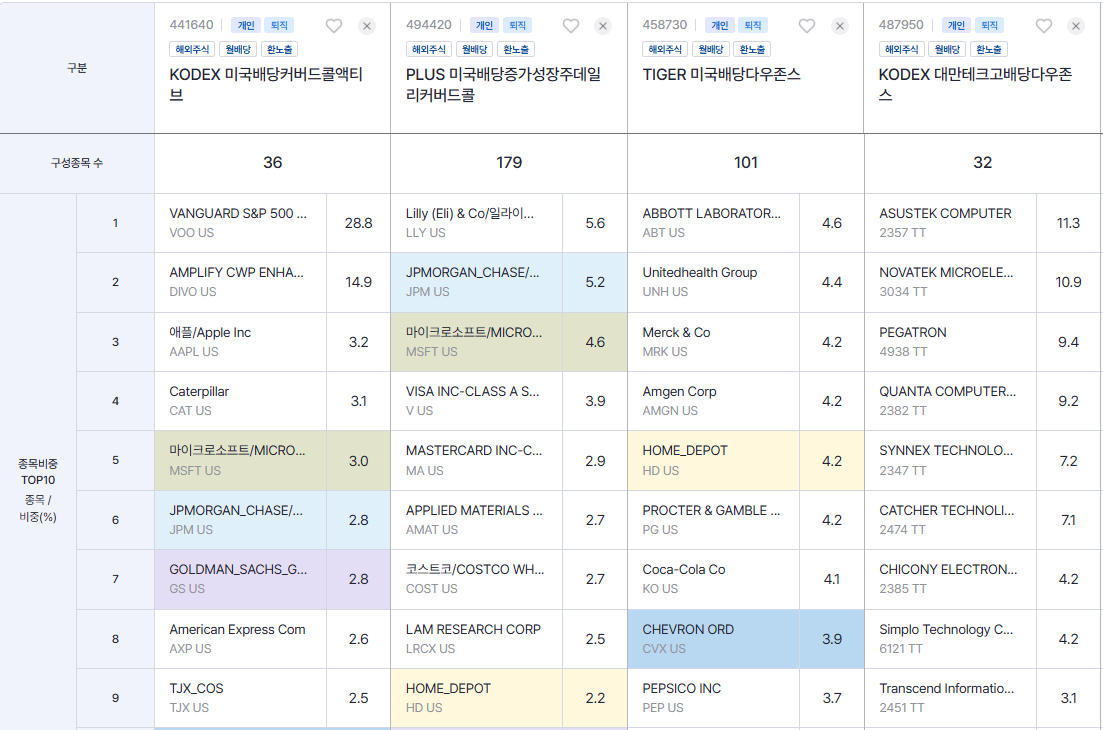
Task: Click 월배당 tag under code 458730
Action: click(x=710, y=49)
